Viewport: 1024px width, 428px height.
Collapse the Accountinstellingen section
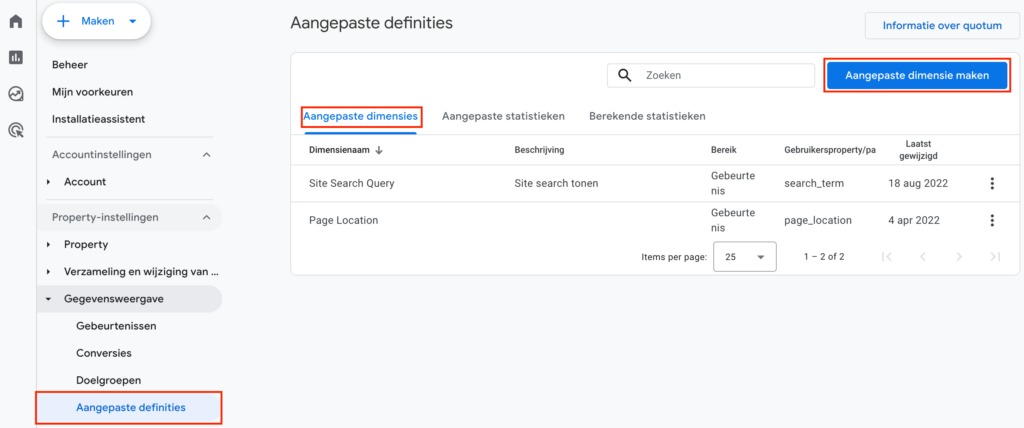(x=206, y=155)
